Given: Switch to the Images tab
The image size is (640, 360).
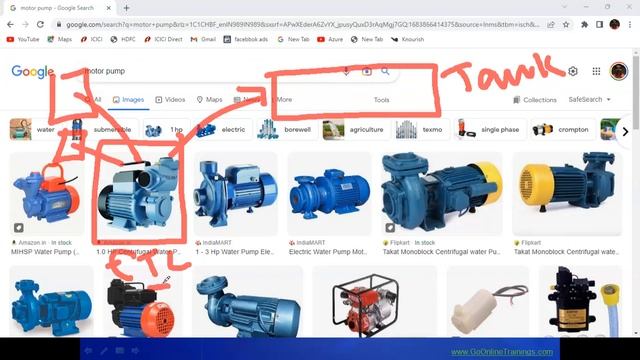Looking at the screenshot, I should (129, 100).
